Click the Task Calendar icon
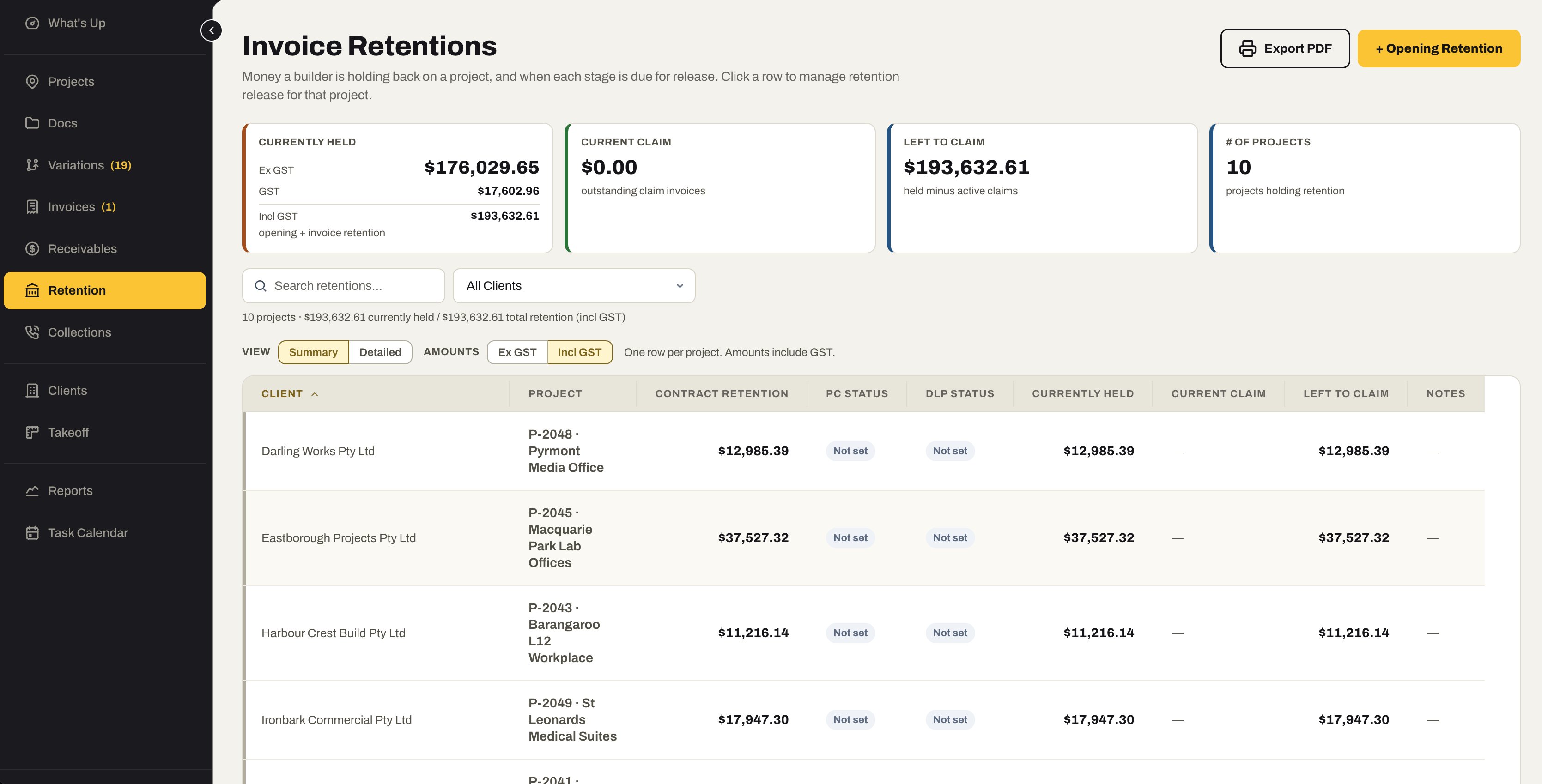This screenshot has height=784, width=1542. (32, 533)
